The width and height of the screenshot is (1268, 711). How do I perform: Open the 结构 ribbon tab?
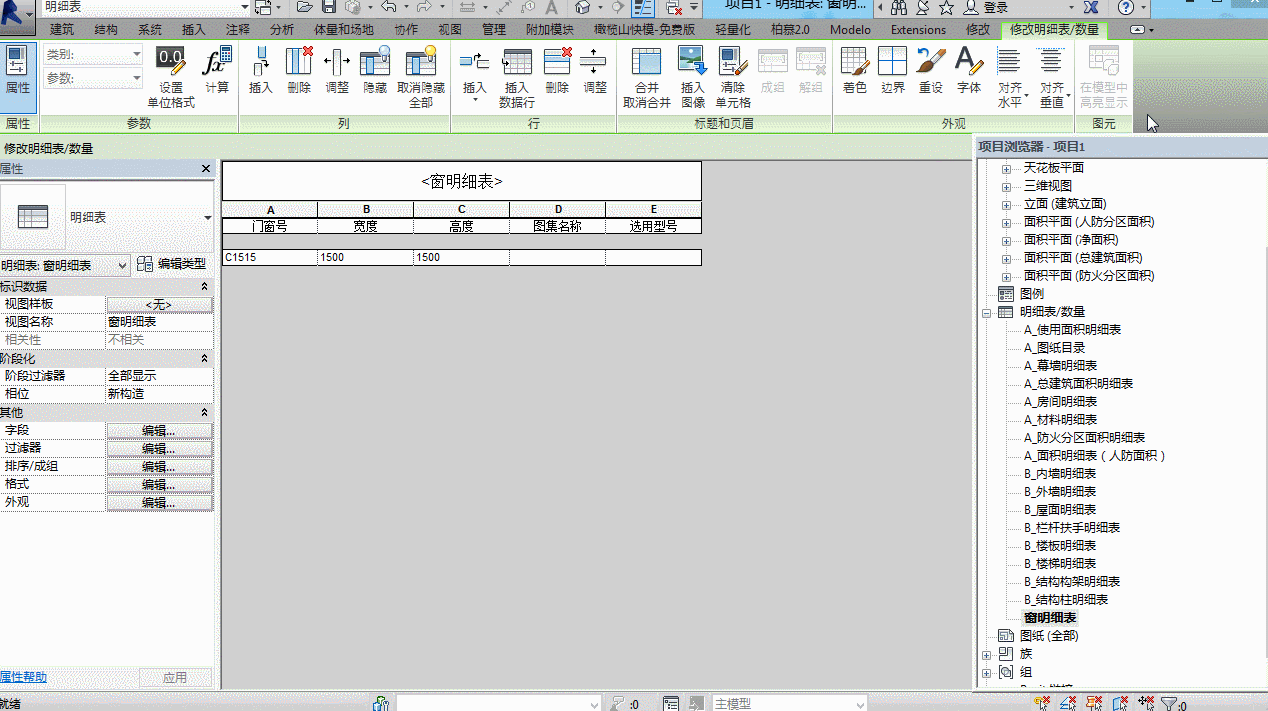click(105, 30)
